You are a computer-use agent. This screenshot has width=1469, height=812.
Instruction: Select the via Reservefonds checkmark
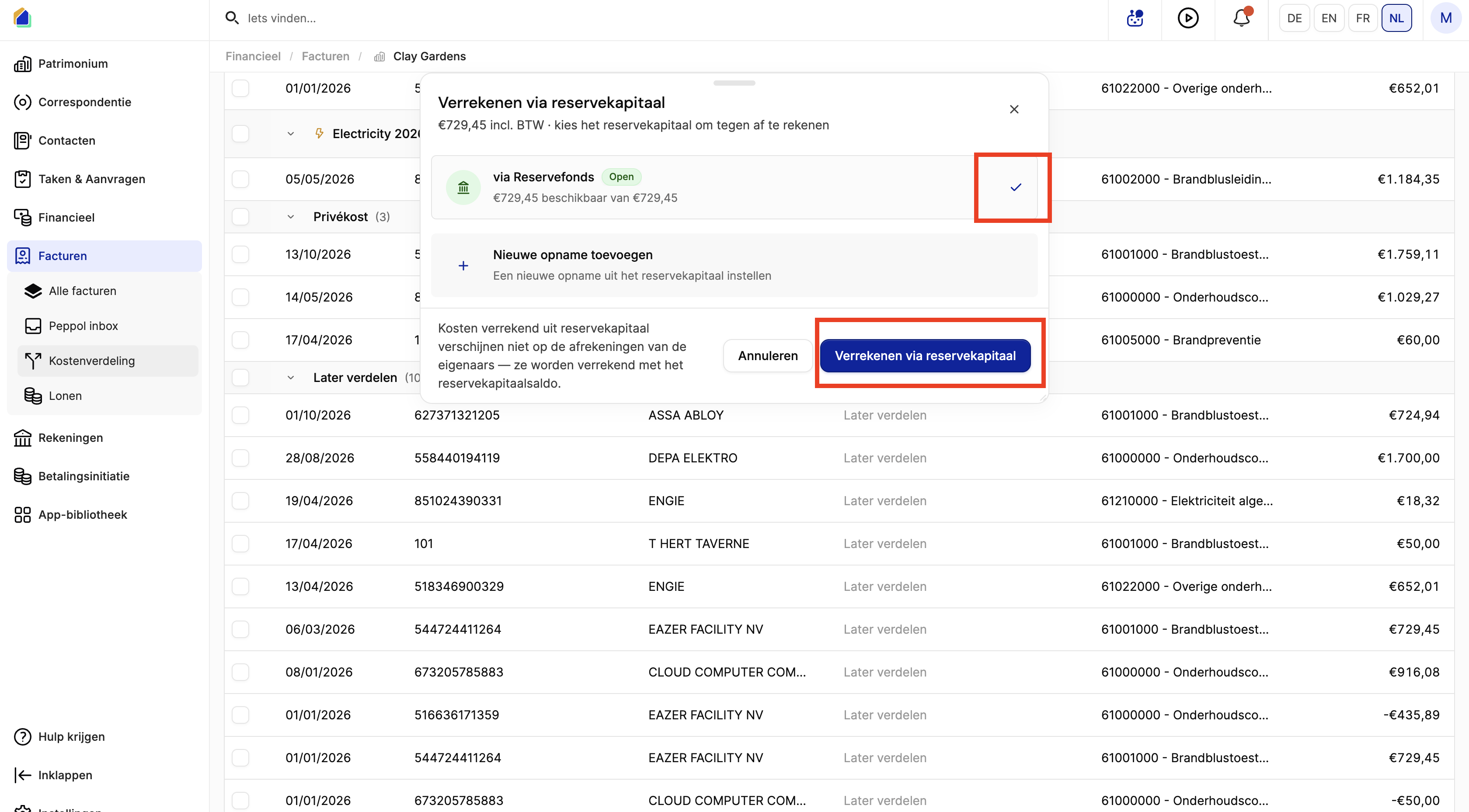pos(1015,187)
